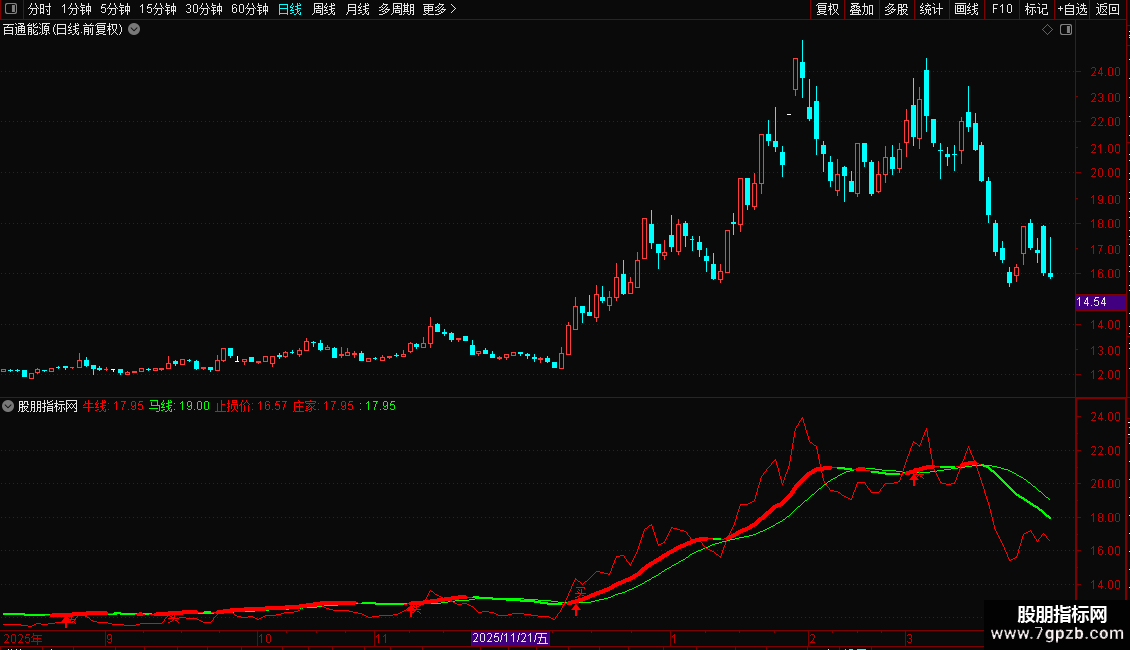This screenshot has height=650, width=1130.
Task: Click the 庄家: 17.95 indicator value
Action: (323, 406)
